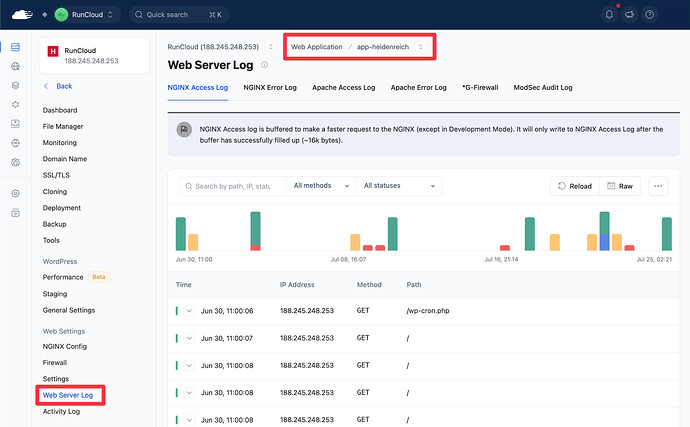Open Web Server Log in the sidebar
The image size is (690, 427).
pos(68,395)
